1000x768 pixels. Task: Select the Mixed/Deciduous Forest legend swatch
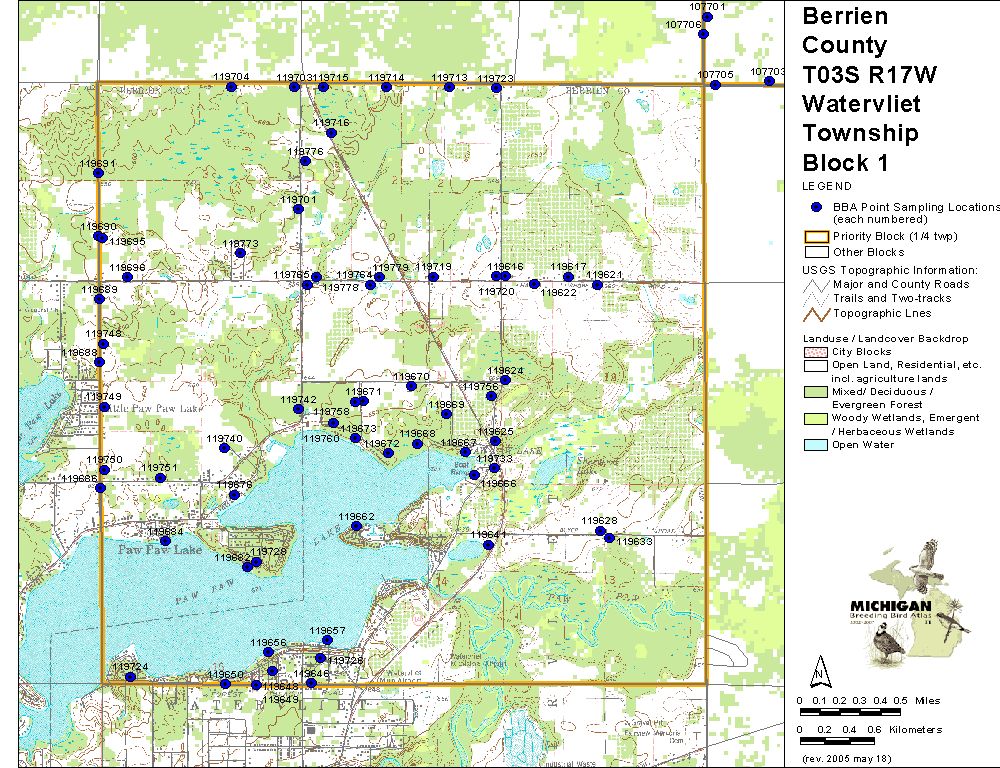pos(816,392)
